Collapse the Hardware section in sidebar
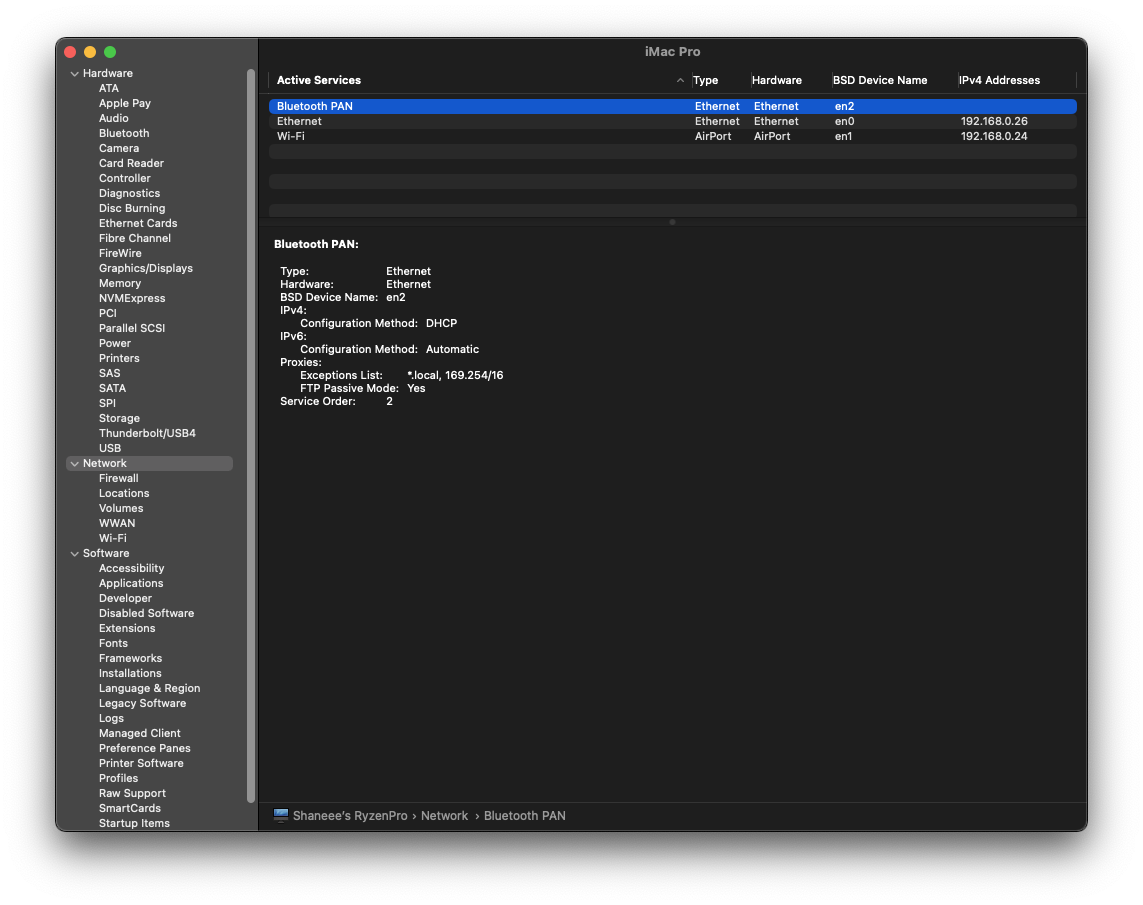The image size is (1143, 905). point(74,74)
